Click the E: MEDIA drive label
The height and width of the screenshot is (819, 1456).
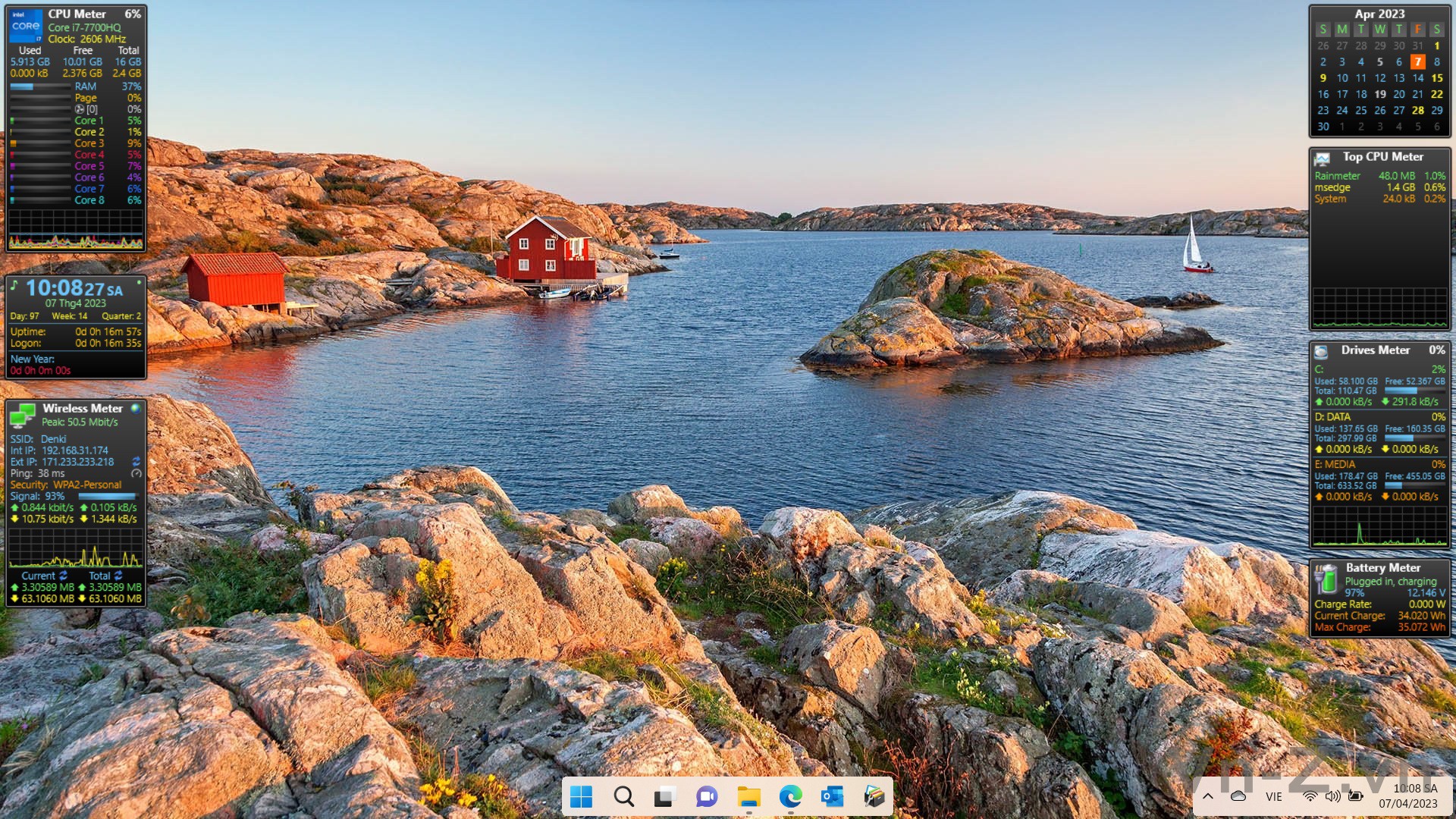point(1335,464)
